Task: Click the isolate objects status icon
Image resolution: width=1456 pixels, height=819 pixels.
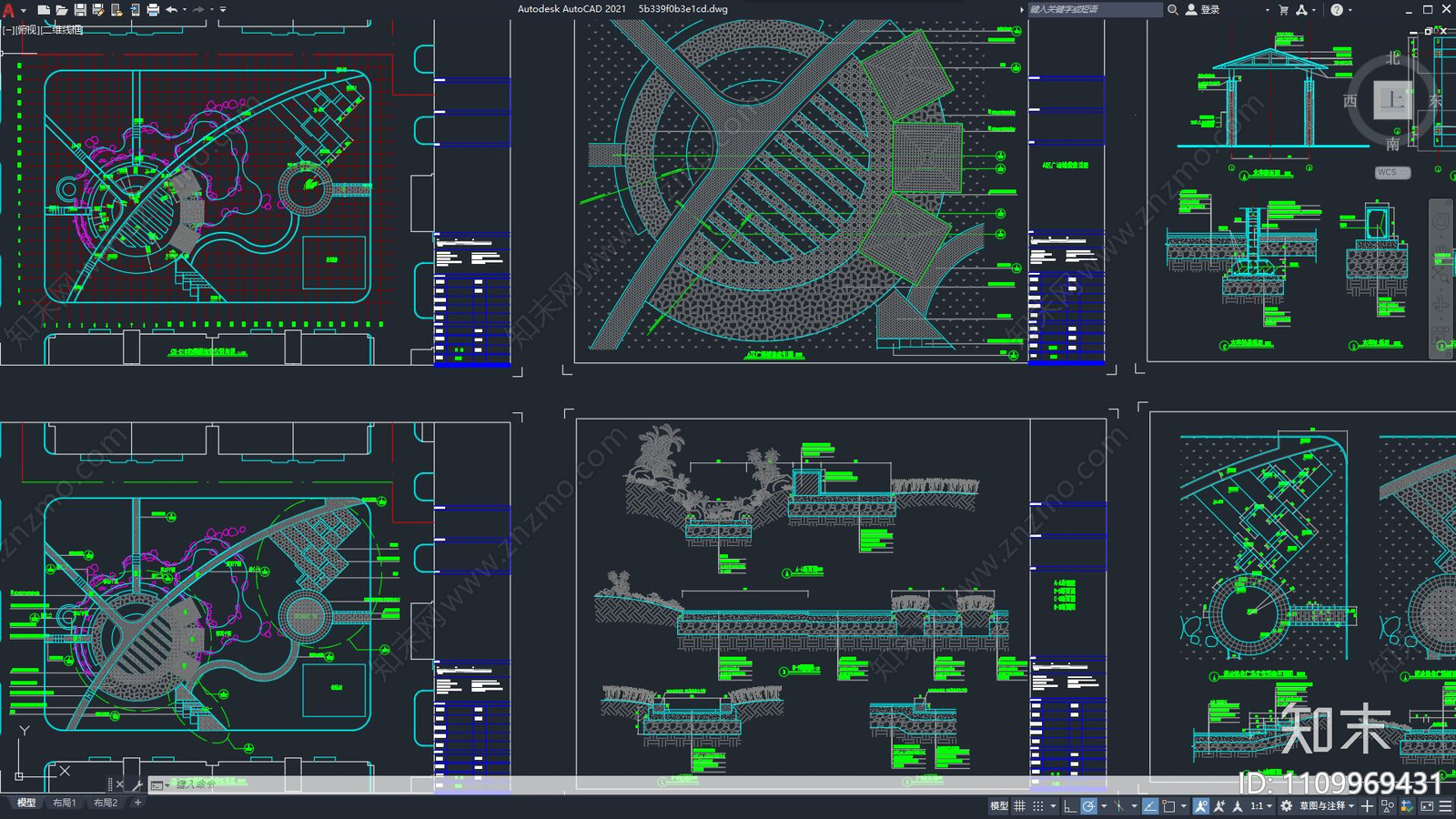Action: coord(1387,805)
